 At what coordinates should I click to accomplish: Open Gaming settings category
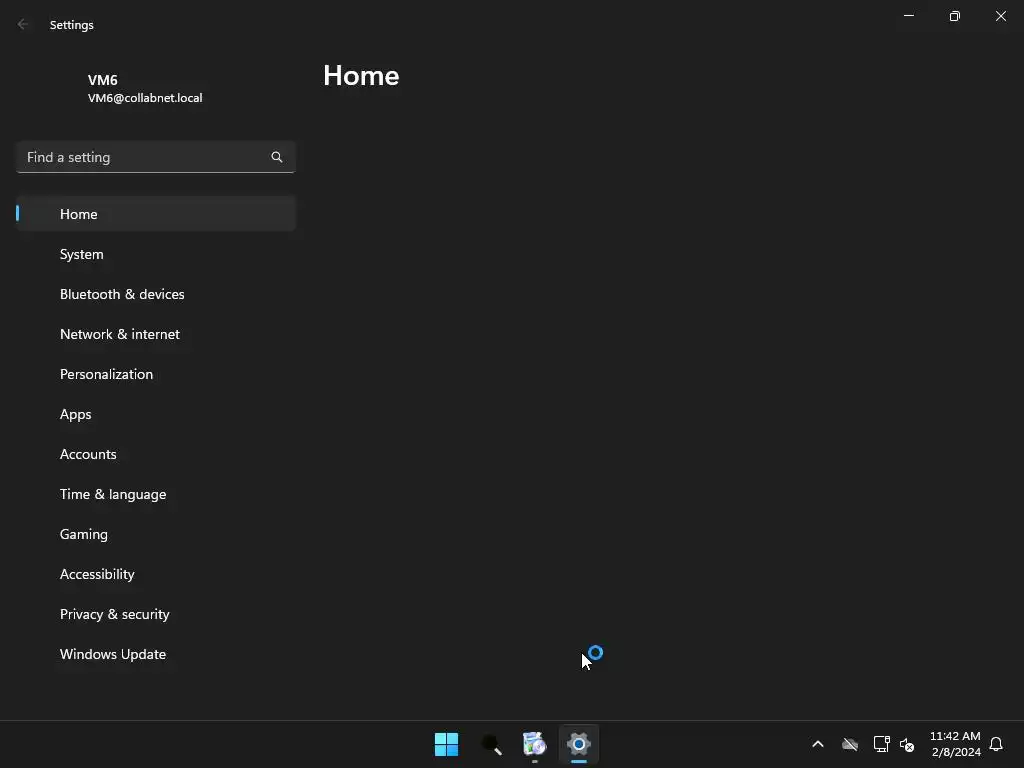click(155, 534)
